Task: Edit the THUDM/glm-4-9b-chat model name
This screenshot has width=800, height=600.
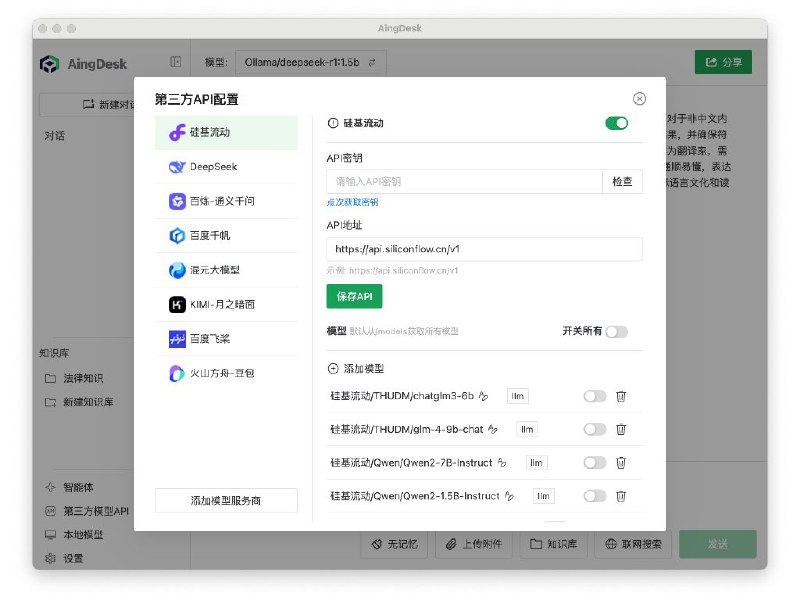Action: (493, 430)
